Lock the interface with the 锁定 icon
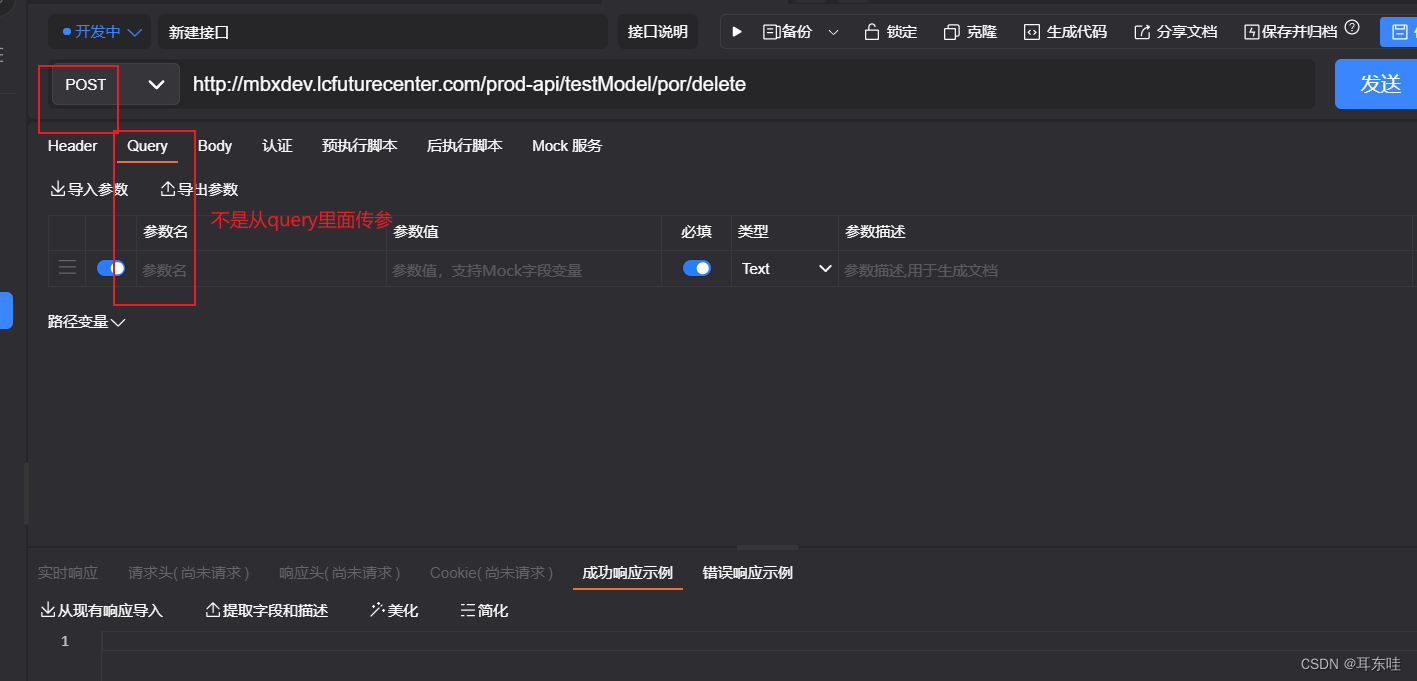The height and width of the screenshot is (681, 1417). [x=889, y=31]
